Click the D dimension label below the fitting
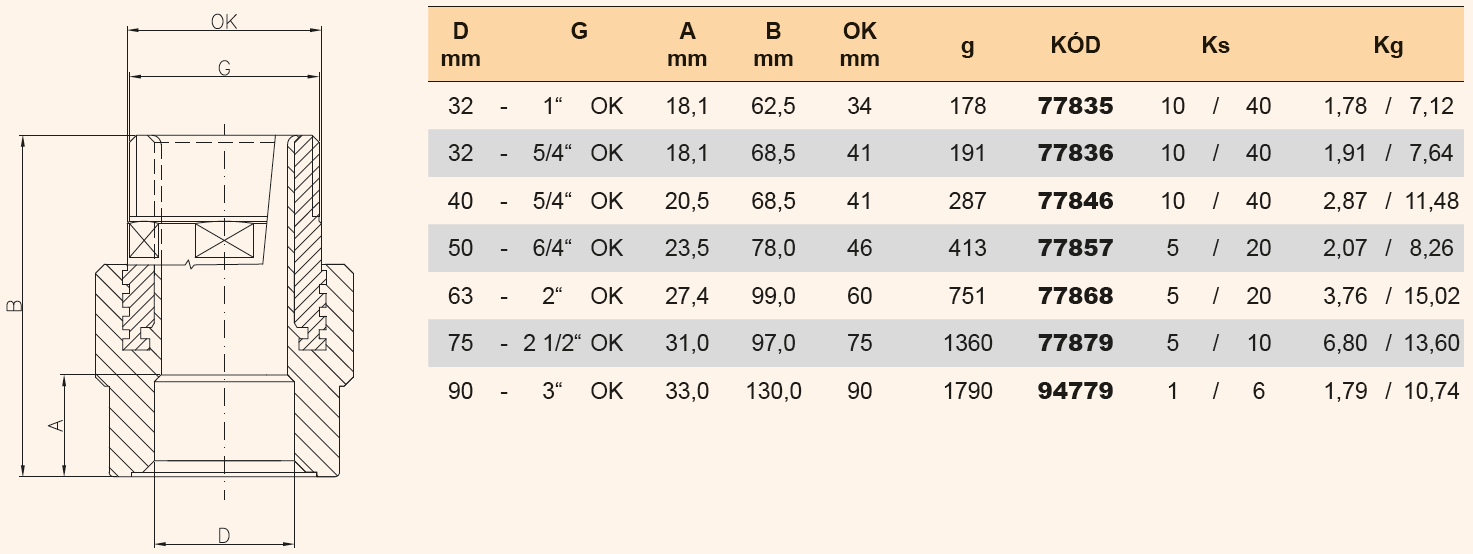The height and width of the screenshot is (554, 1473). (224, 536)
